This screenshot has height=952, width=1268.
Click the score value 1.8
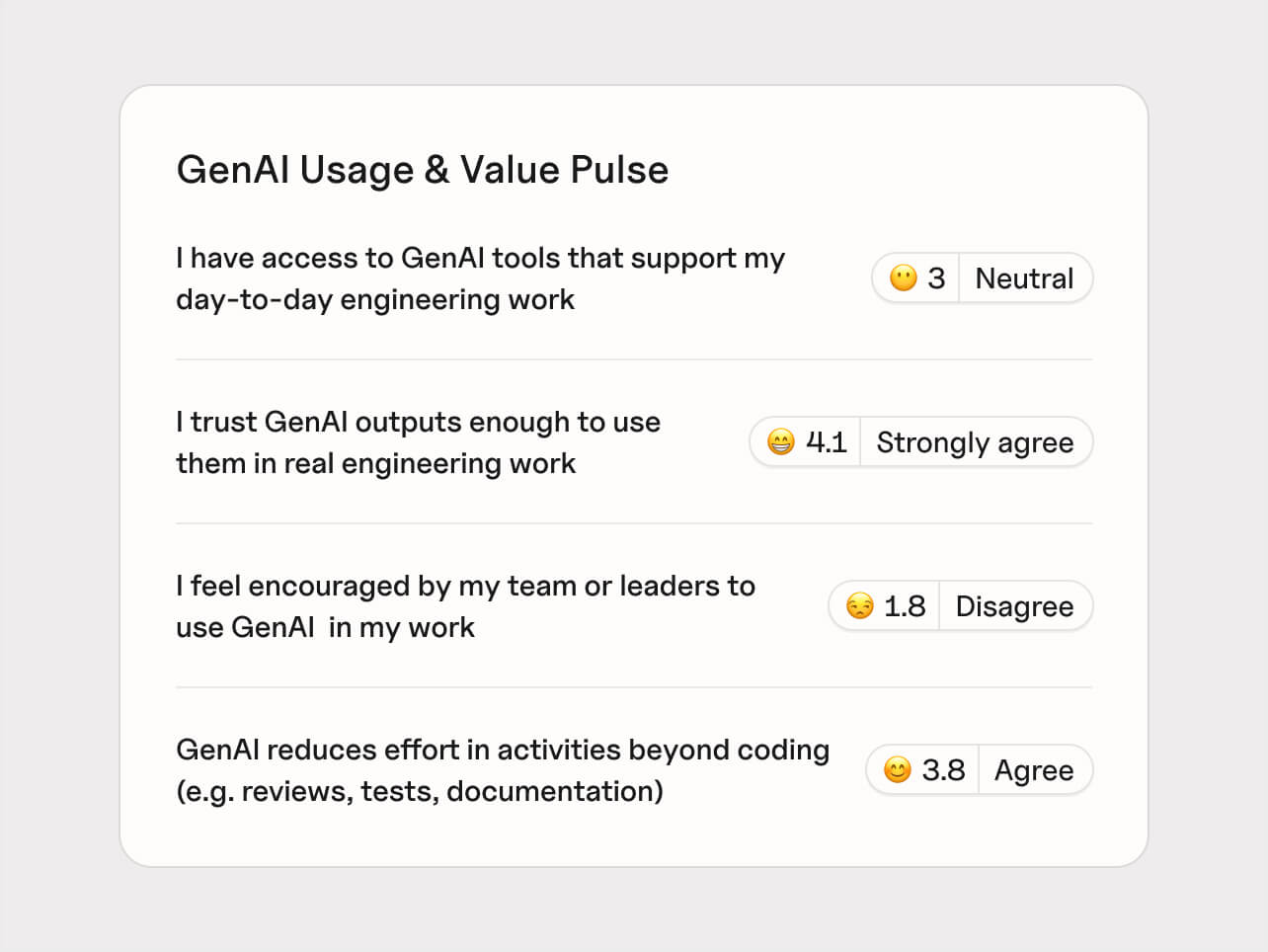click(905, 606)
